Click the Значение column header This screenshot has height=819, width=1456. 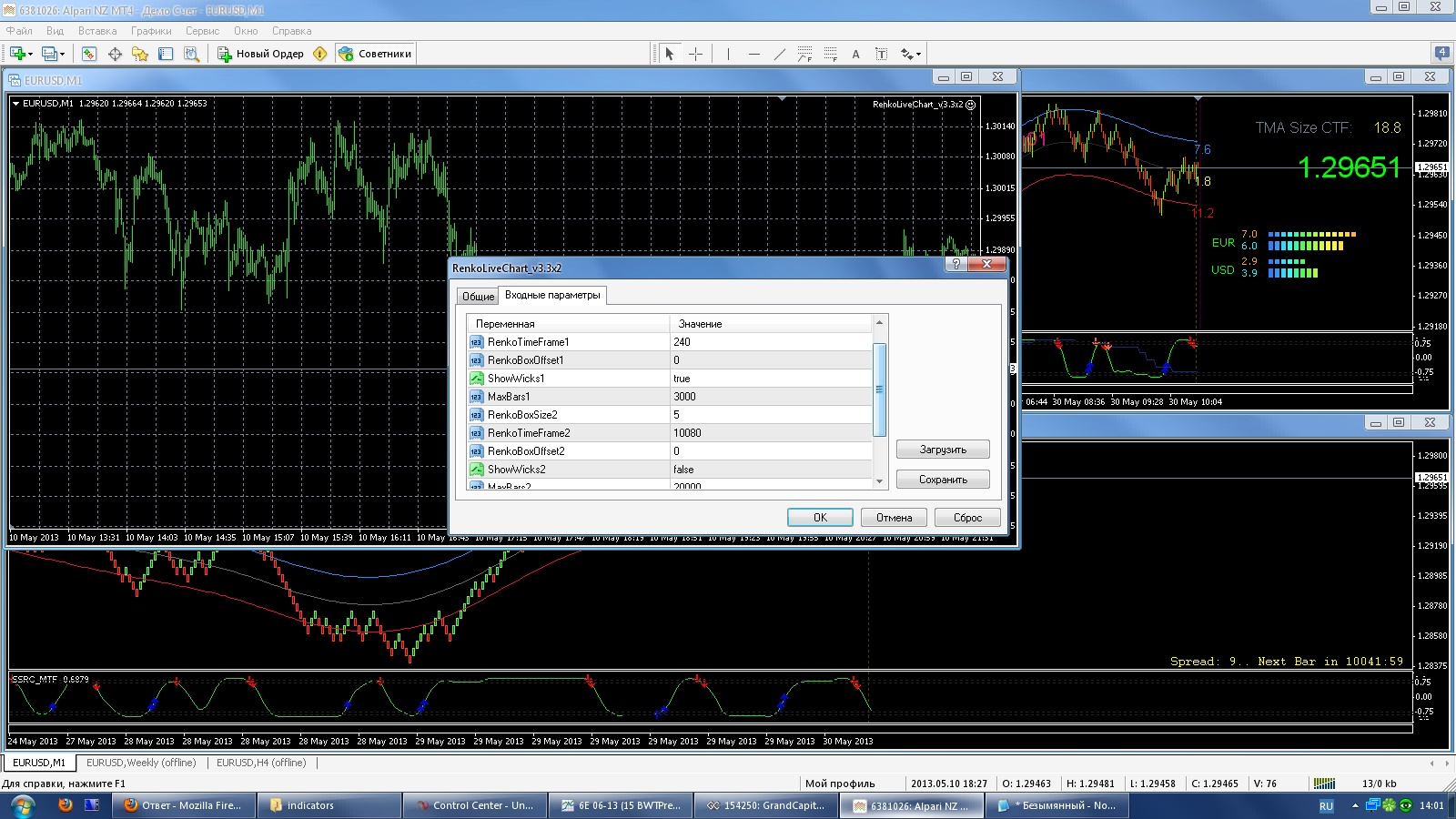click(771, 324)
